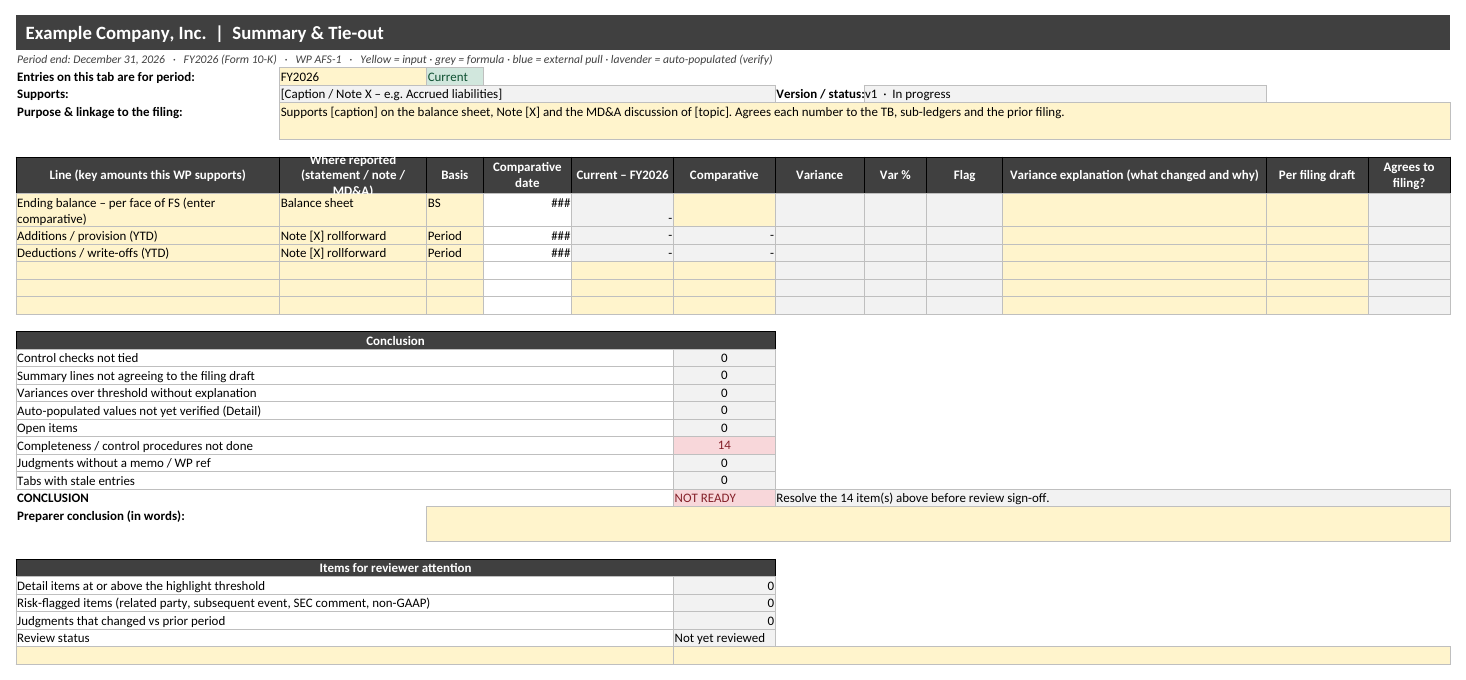Click 'Note [X] rollforward' in the Deductions row
This screenshot has width=1466, height=680.
(353, 253)
